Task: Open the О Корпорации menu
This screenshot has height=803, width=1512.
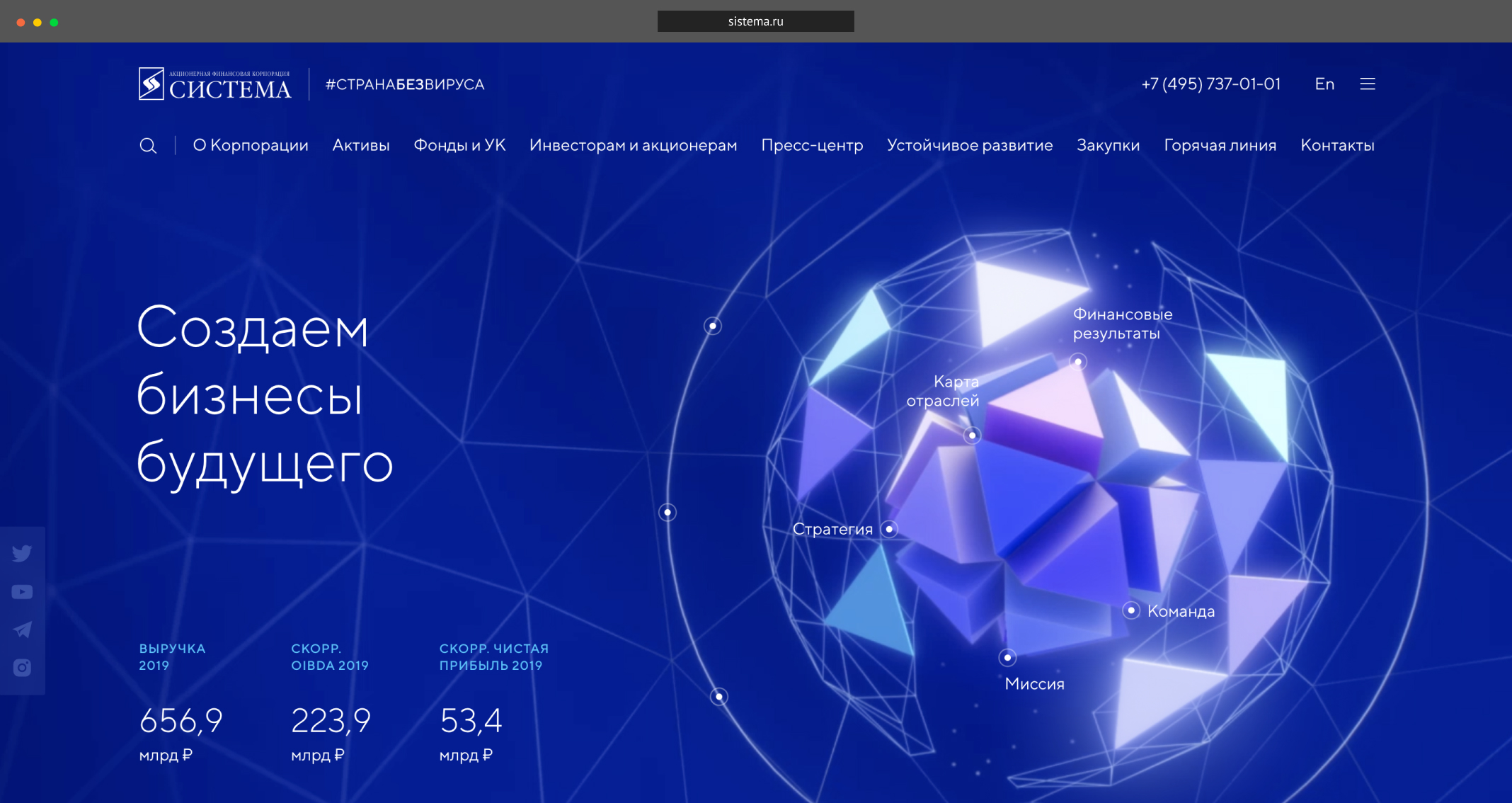Action: point(251,145)
